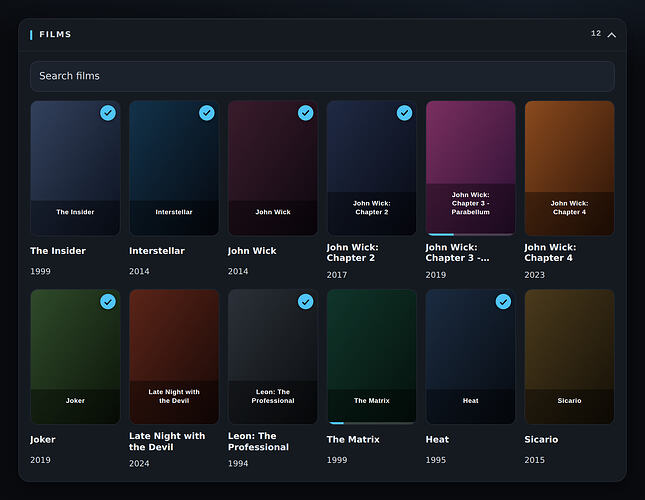Select the Late Night with the Devil poster
This screenshot has width=645, height=500.
pos(174,356)
